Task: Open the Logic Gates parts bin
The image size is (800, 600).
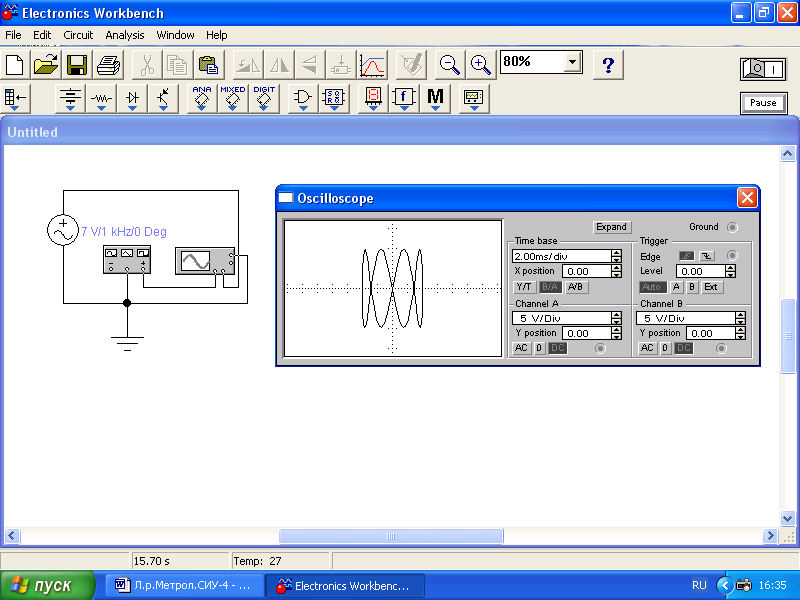Action: coord(303,97)
